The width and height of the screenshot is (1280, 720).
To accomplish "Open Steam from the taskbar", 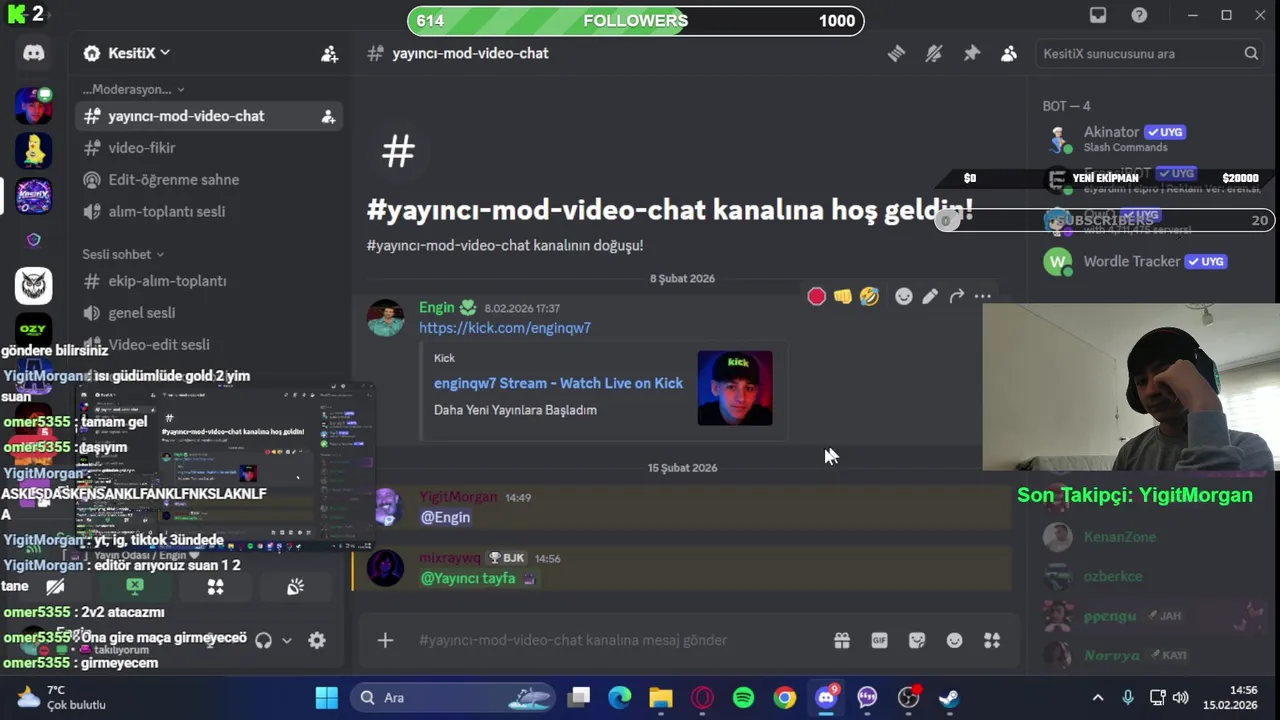I will point(949,697).
